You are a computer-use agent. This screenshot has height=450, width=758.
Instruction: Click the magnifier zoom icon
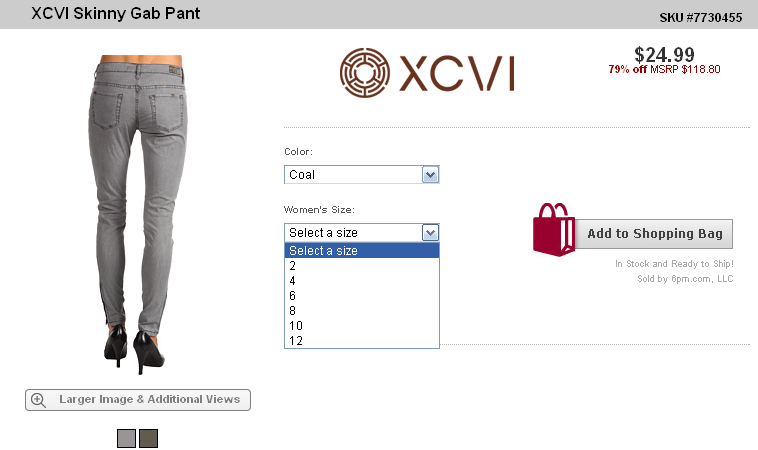pyautogui.click(x=38, y=400)
